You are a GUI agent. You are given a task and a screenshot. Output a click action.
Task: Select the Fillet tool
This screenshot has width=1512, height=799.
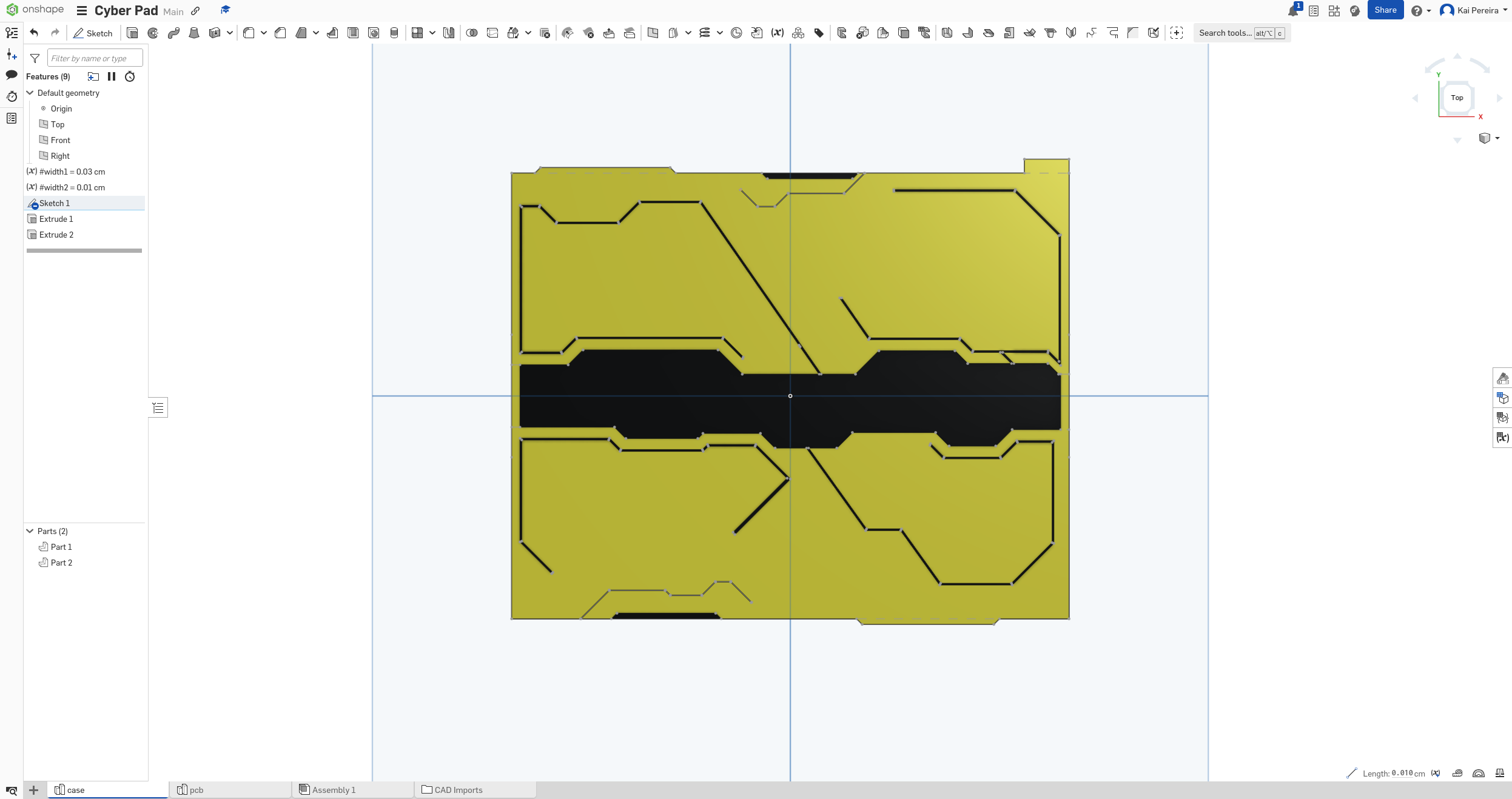(x=248, y=32)
